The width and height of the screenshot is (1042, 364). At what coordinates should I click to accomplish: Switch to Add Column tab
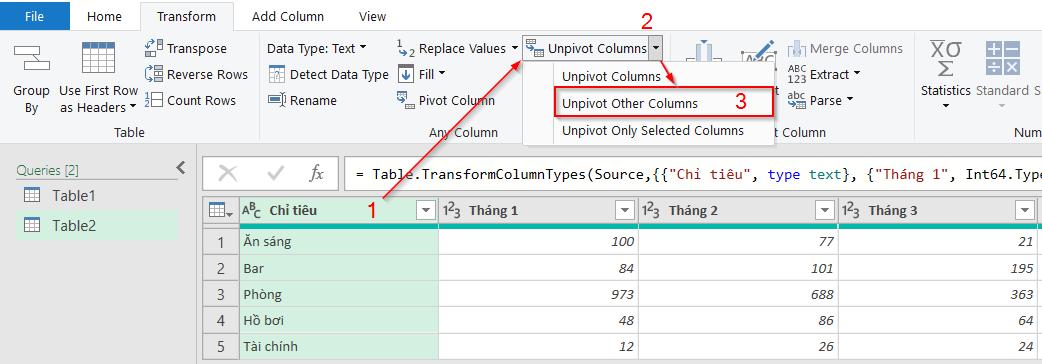coord(288,17)
